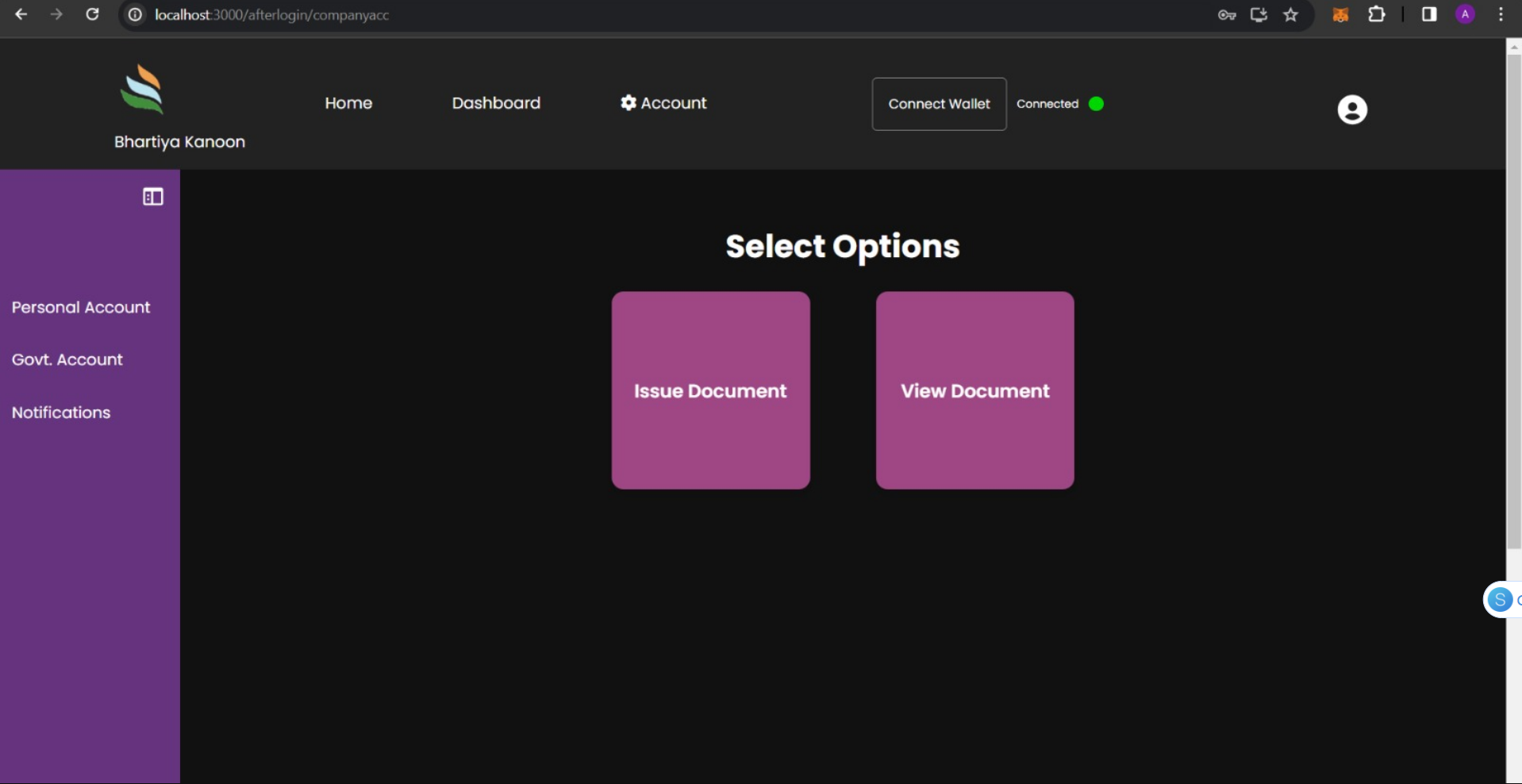Screen dimensions: 1522x784
Task: Open Notifications in the sidebar
Action: tap(61, 413)
